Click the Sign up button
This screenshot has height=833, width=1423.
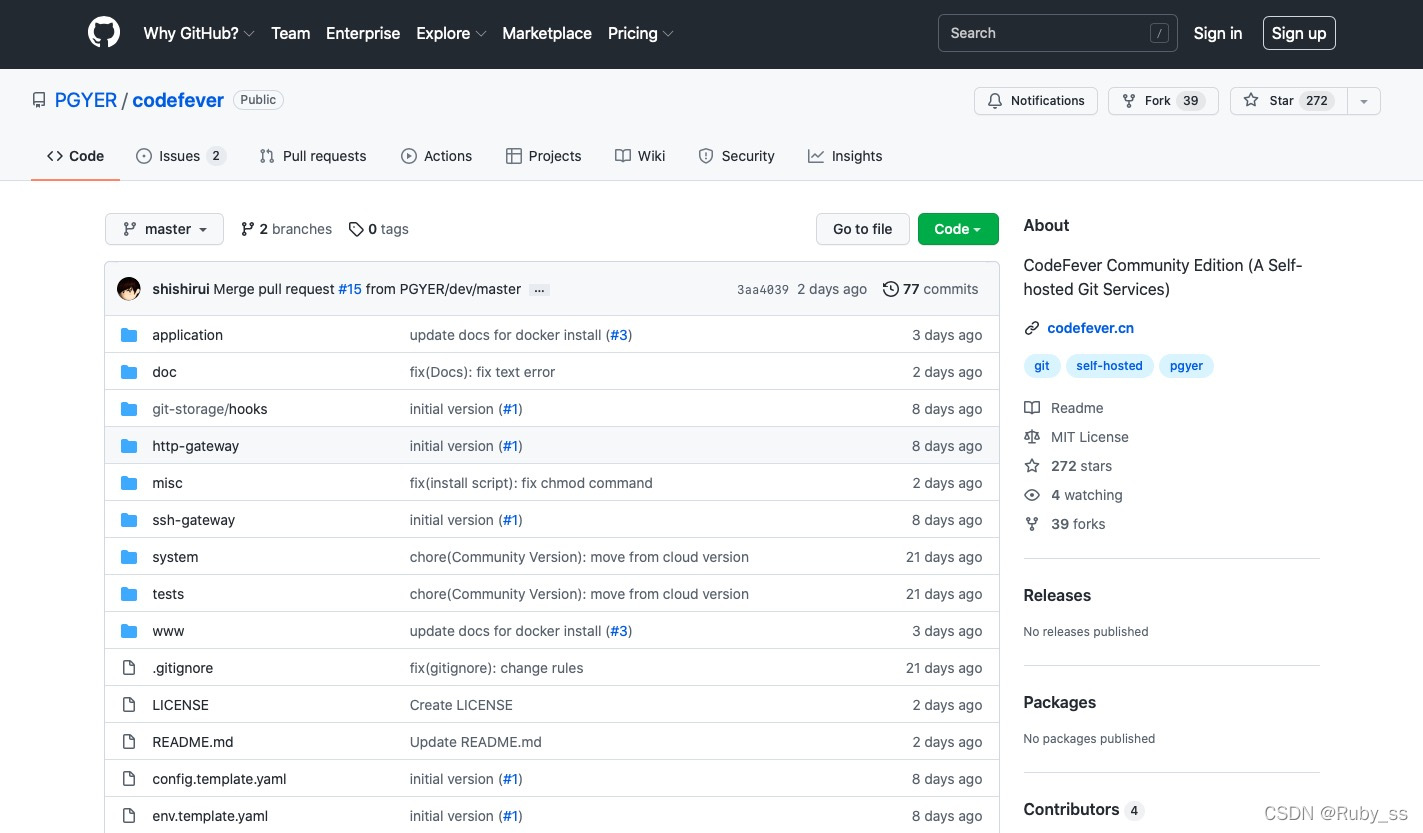[x=1299, y=33]
